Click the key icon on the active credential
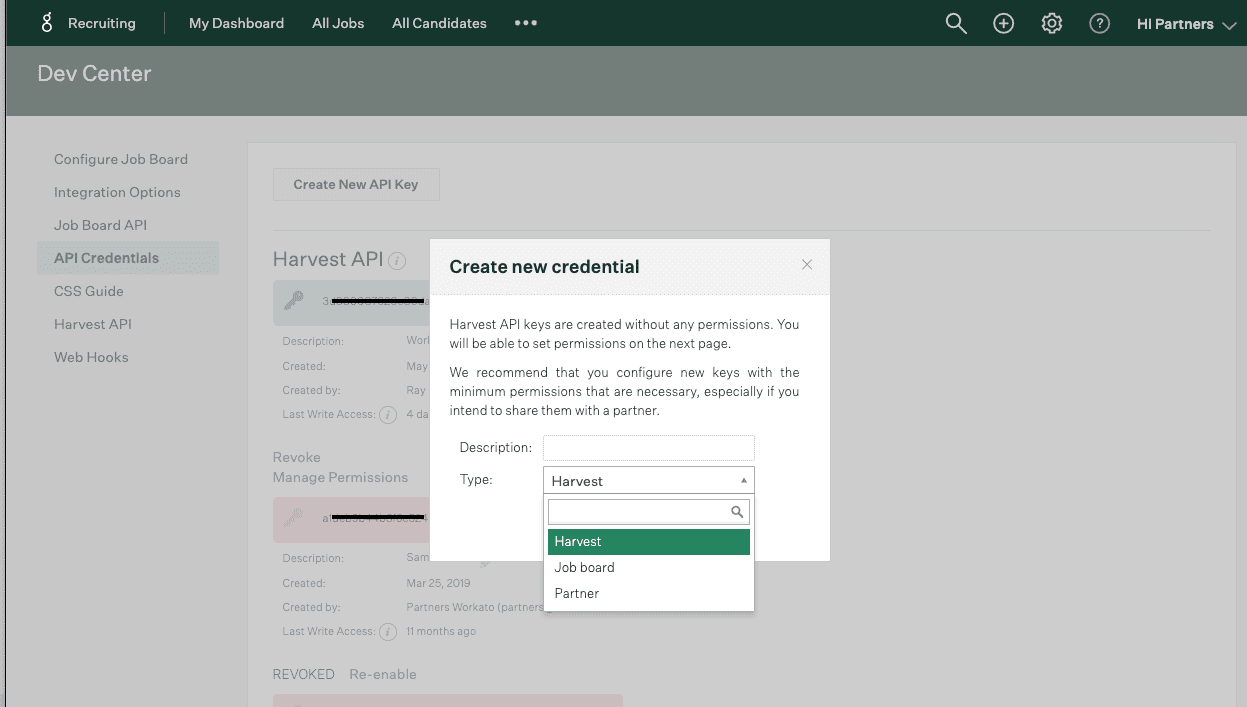The height and width of the screenshot is (707, 1247). point(291,301)
